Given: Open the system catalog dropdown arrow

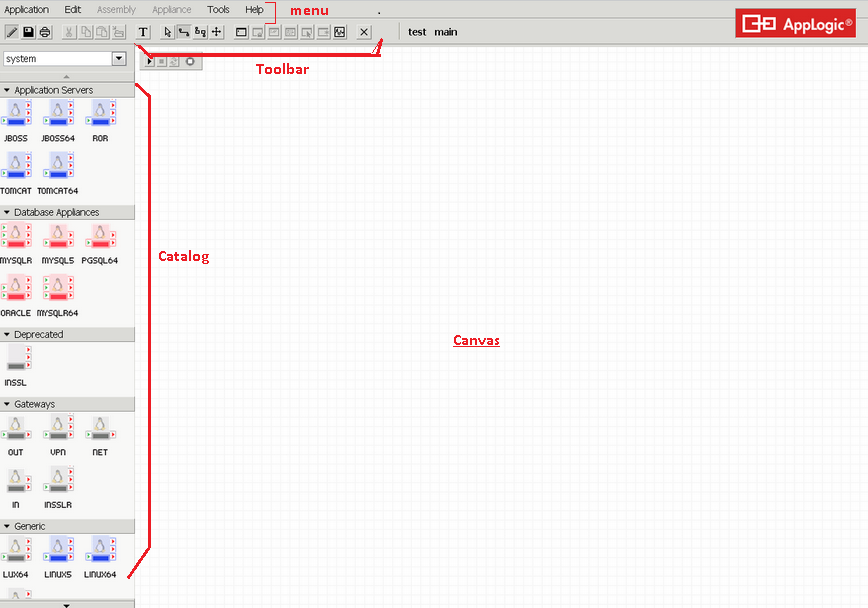Looking at the screenshot, I should (119, 58).
